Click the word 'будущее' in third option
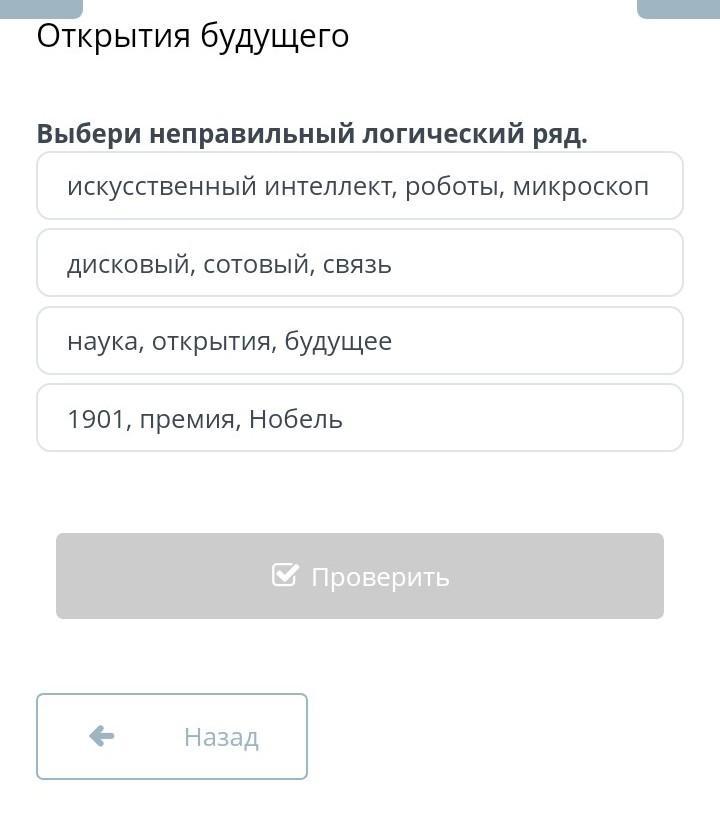Image resolution: width=720 pixels, height=815 pixels. pyautogui.click(x=338, y=343)
